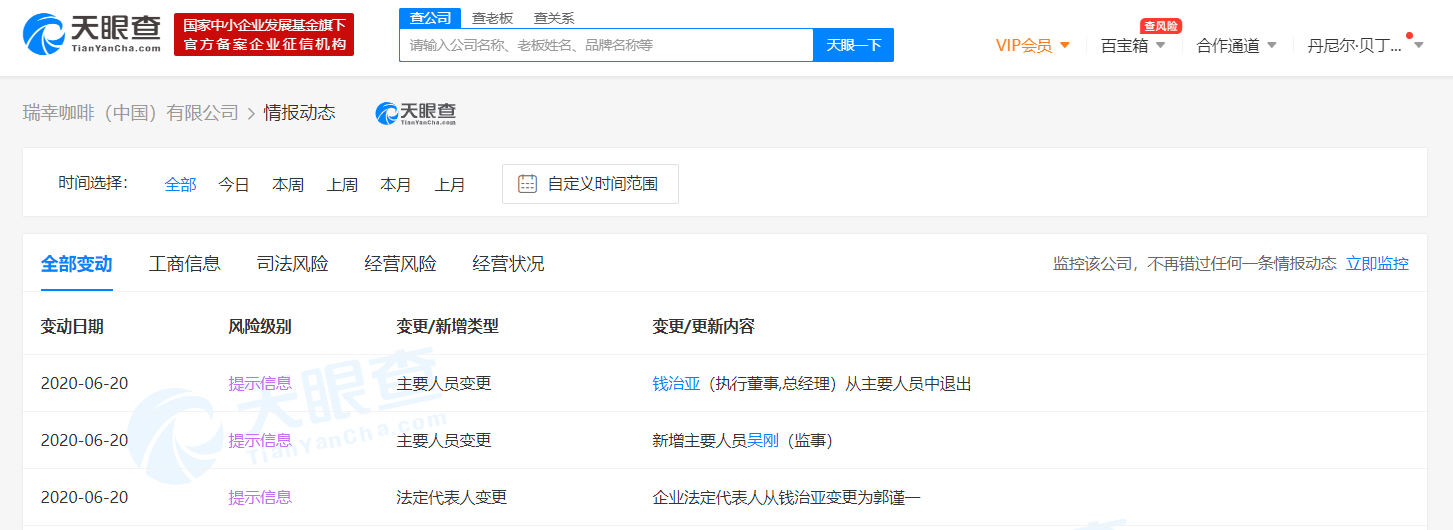Filter time by 本周
Screen dimensions: 1453x530
[288, 184]
